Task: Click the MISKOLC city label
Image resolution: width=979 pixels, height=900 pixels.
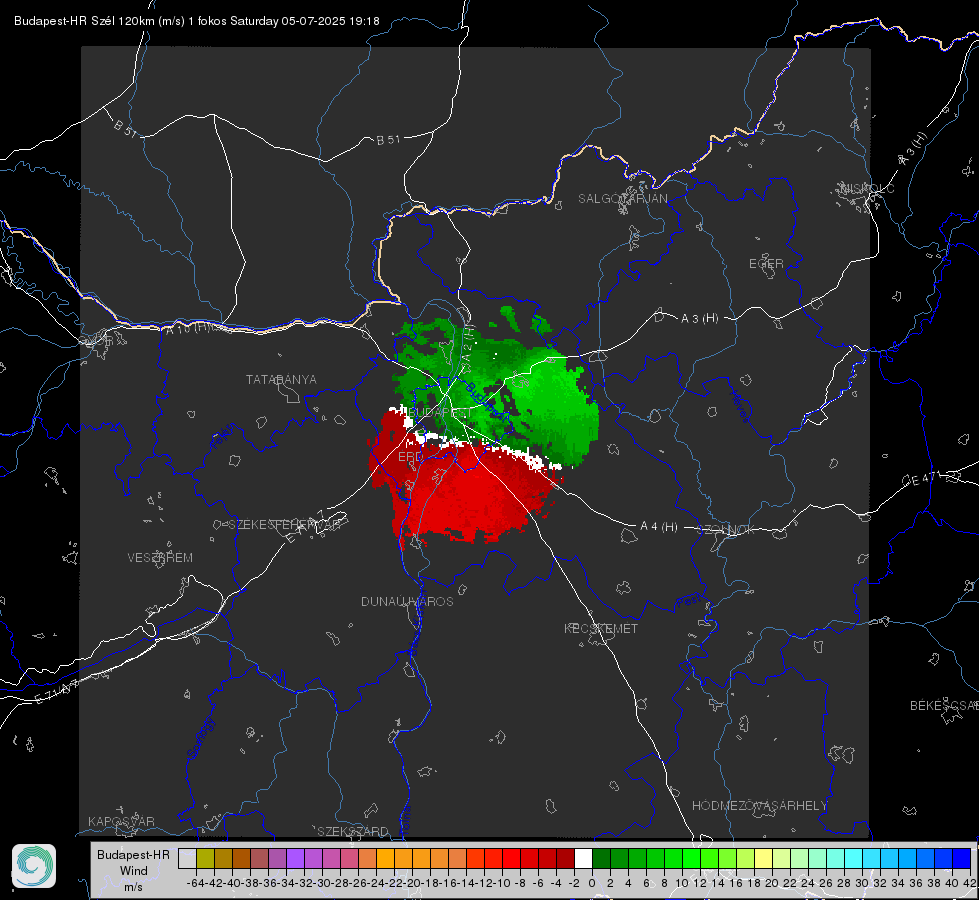Action: [867, 189]
